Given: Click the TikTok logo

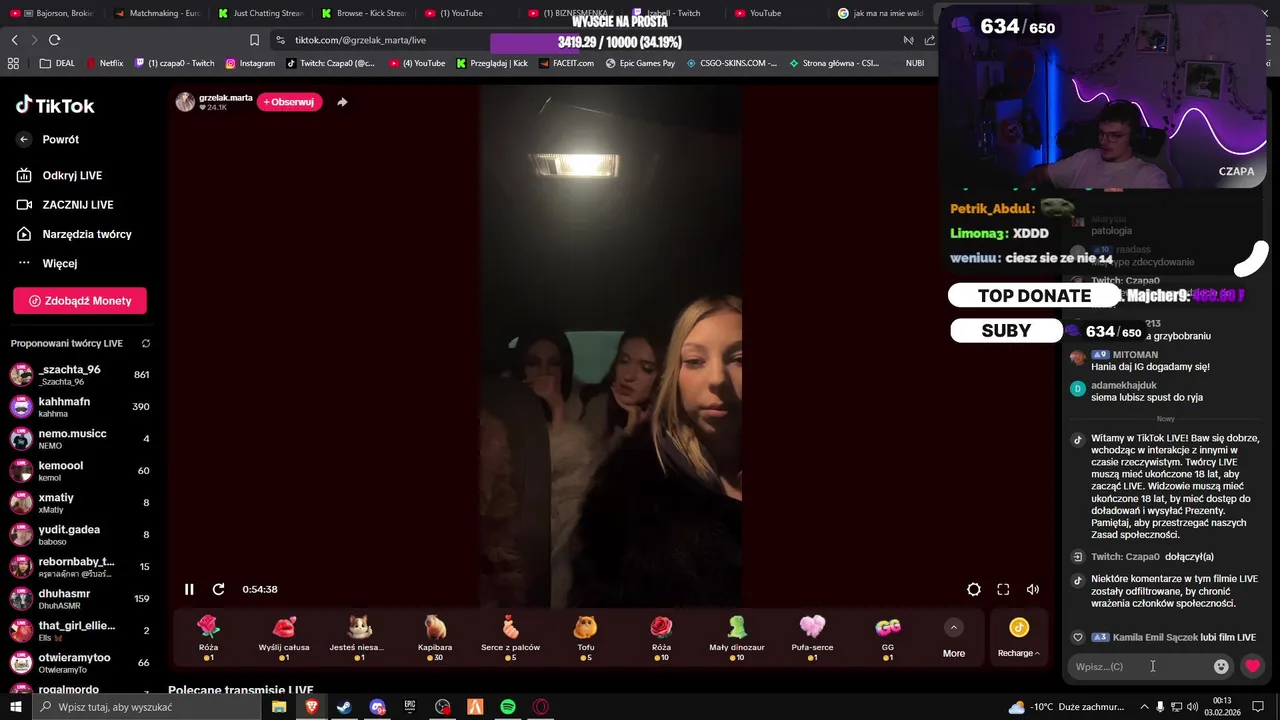Looking at the screenshot, I should pos(55,105).
